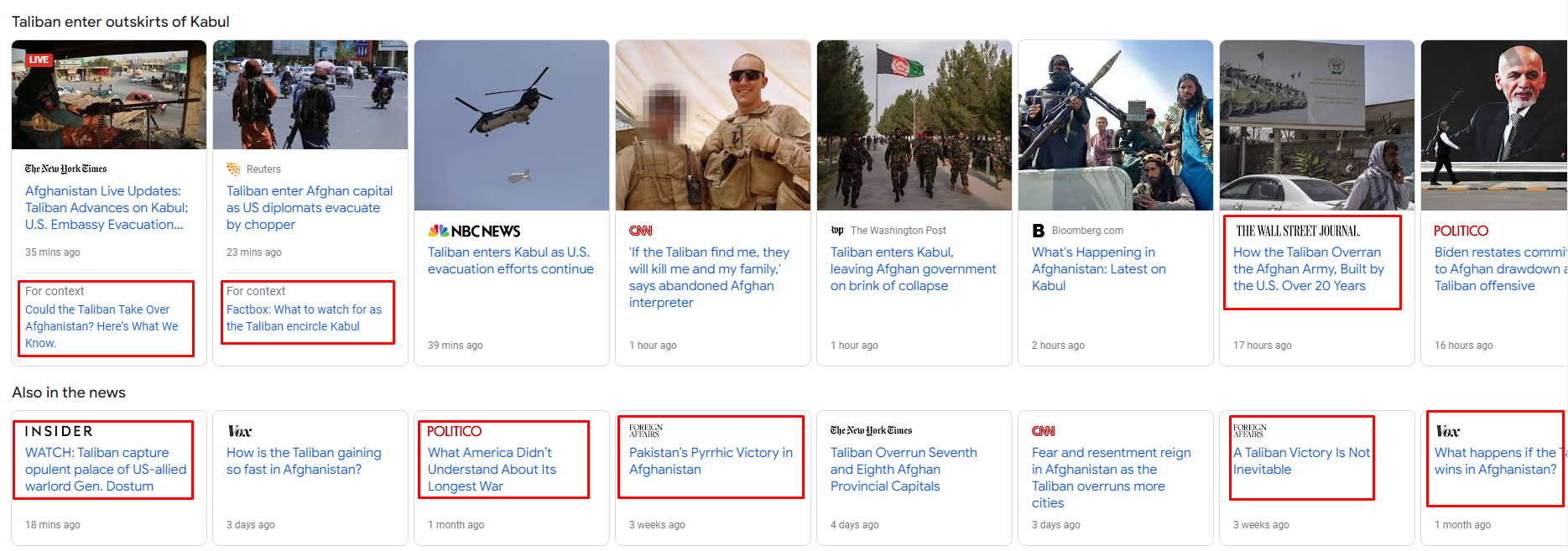Viewport: 1568px width, 551px height.
Task: Open 'What America Didn't Understand About Its Longest War'
Action: [x=492, y=470]
